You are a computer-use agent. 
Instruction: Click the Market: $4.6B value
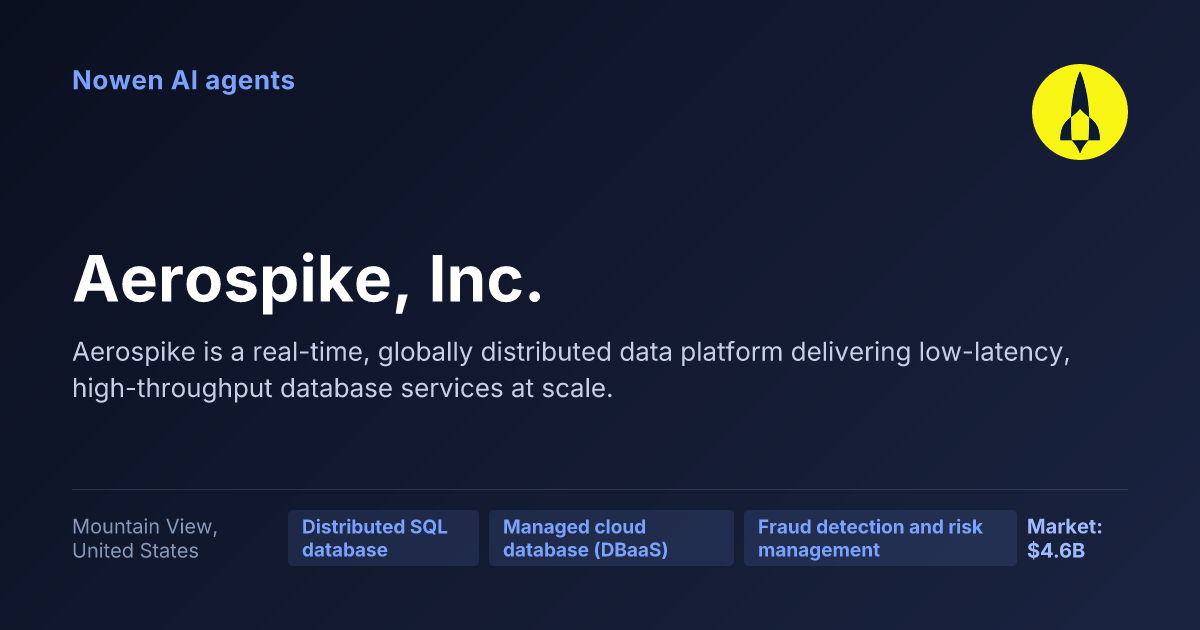coord(1065,538)
